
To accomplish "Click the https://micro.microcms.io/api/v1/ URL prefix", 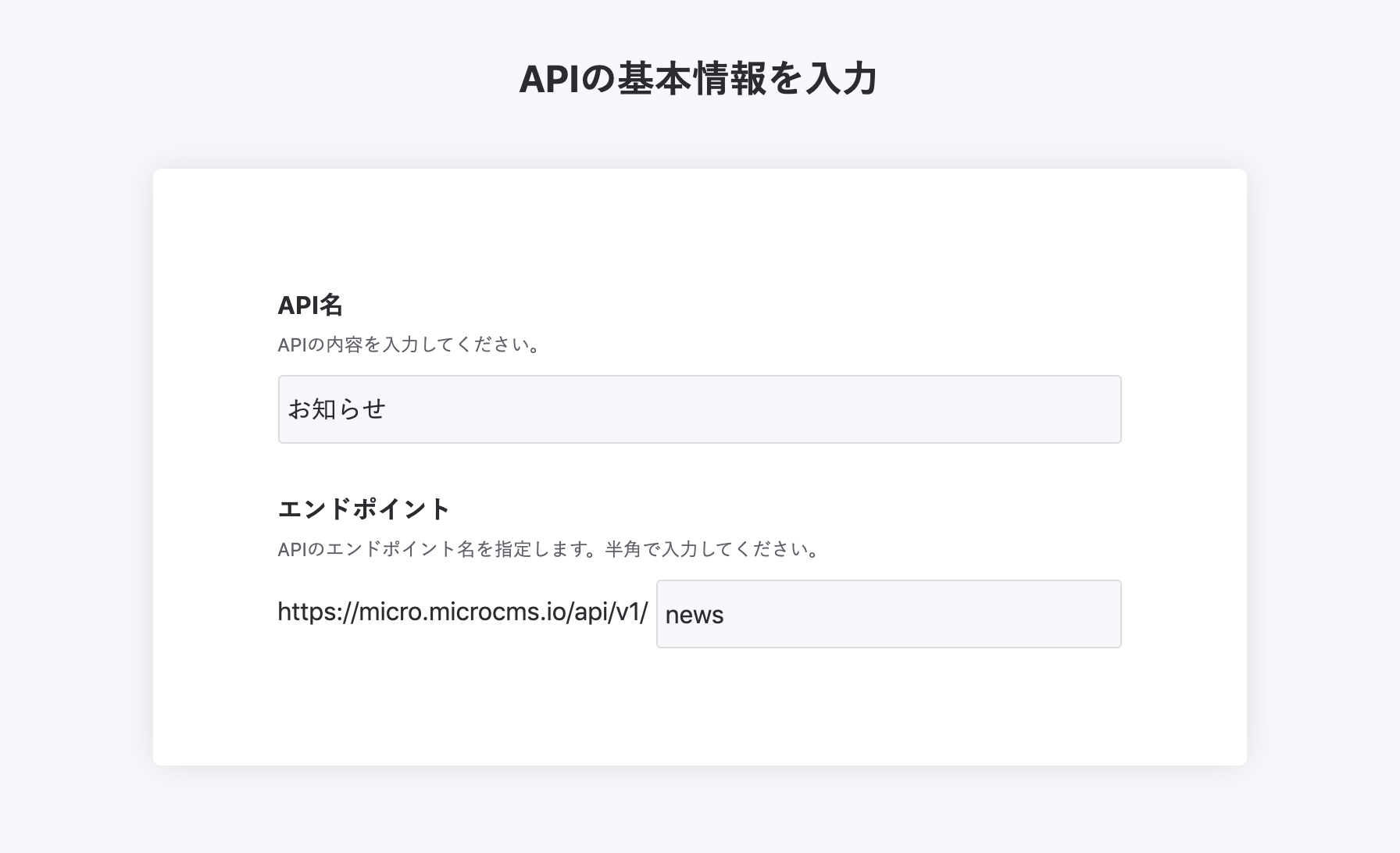I will coord(462,612).
